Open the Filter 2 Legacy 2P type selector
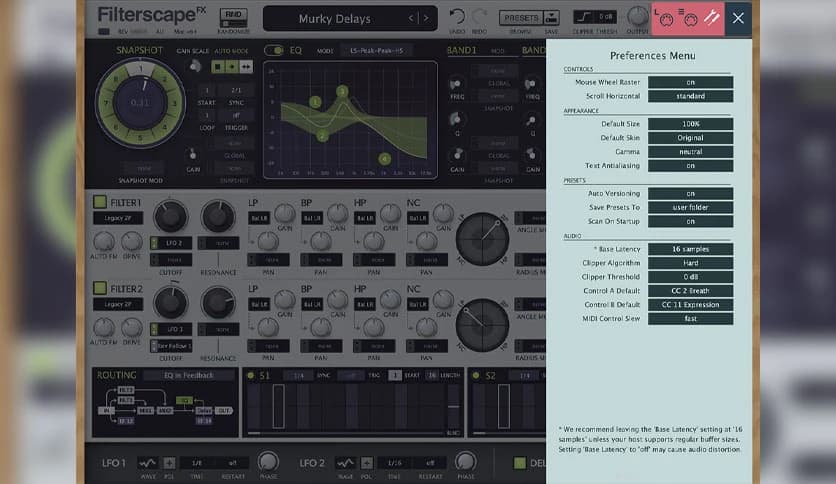This screenshot has height=484, width=836. pyautogui.click(x=118, y=304)
